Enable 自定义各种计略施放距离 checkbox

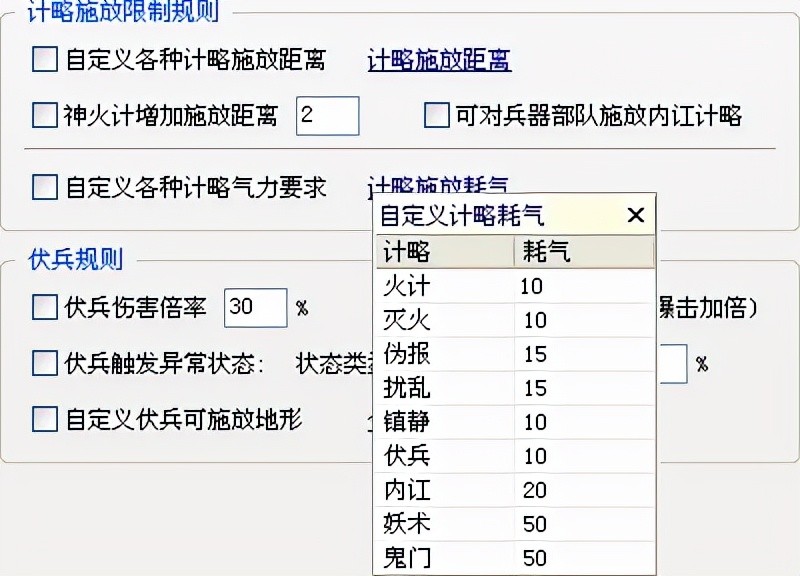click(44, 61)
